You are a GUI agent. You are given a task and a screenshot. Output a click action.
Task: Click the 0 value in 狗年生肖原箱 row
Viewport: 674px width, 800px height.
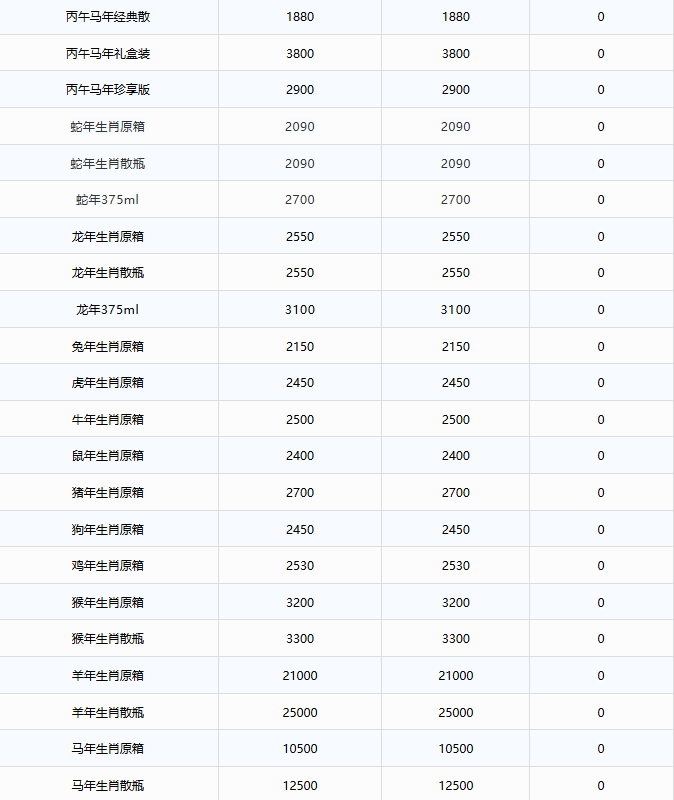pyautogui.click(x=601, y=530)
